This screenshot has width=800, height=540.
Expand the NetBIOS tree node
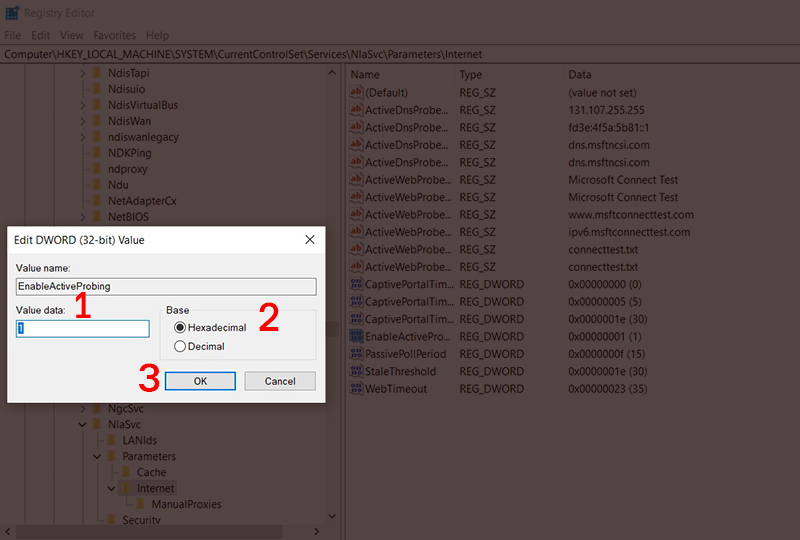83,217
